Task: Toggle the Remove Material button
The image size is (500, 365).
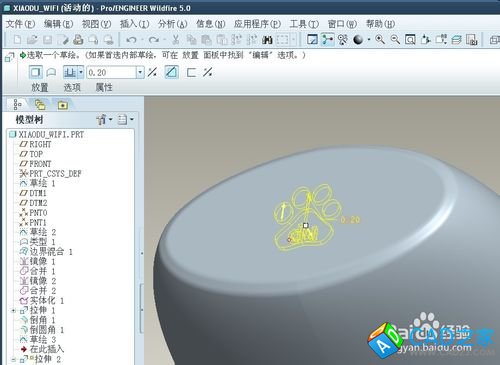Action: pos(171,72)
